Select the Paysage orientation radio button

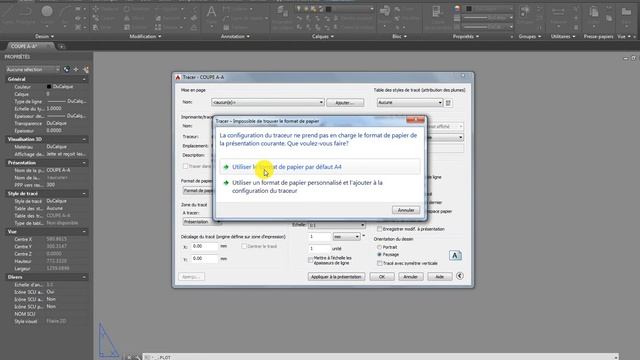click(379, 254)
